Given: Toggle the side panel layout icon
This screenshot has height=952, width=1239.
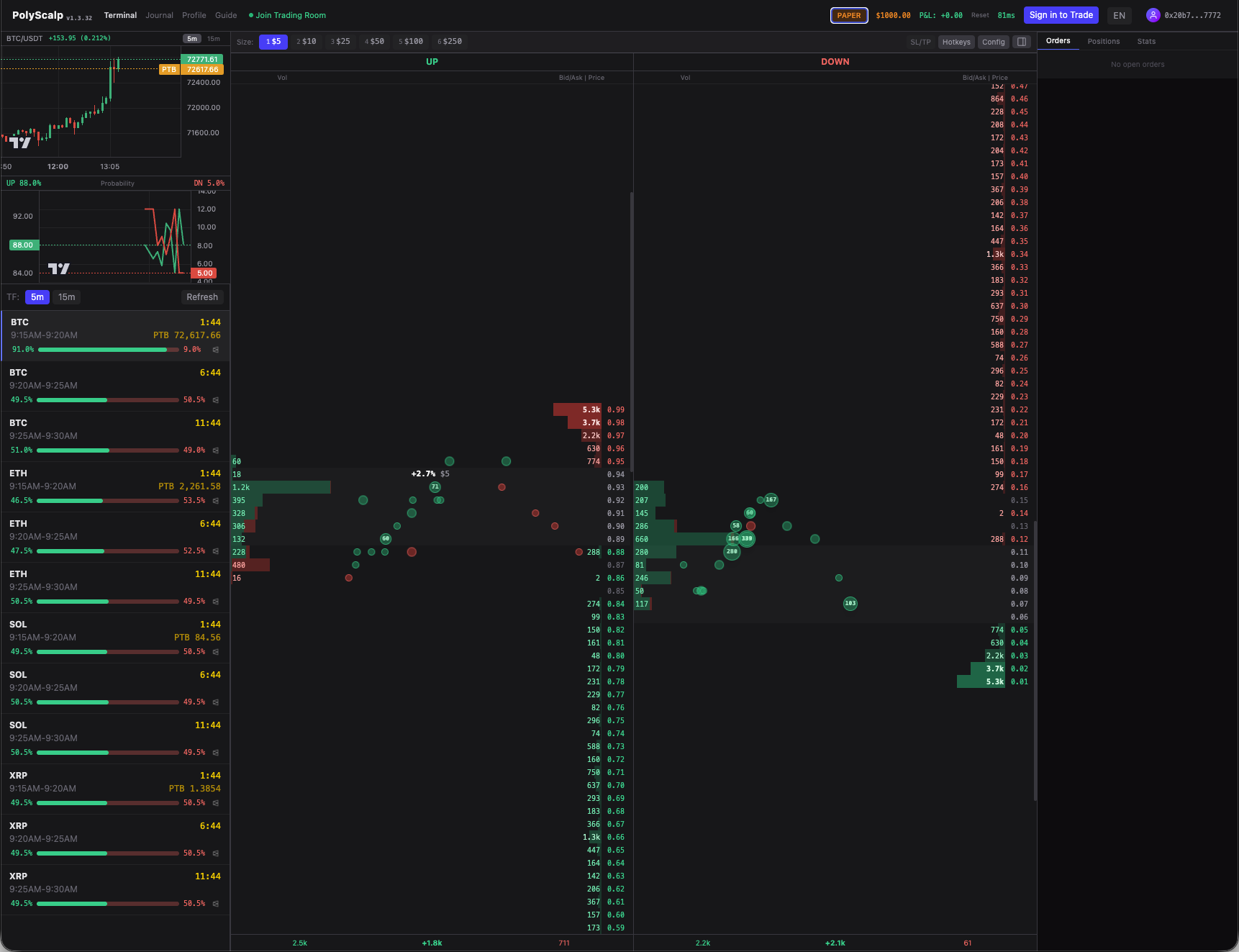Looking at the screenshot, I should 1021,42.
